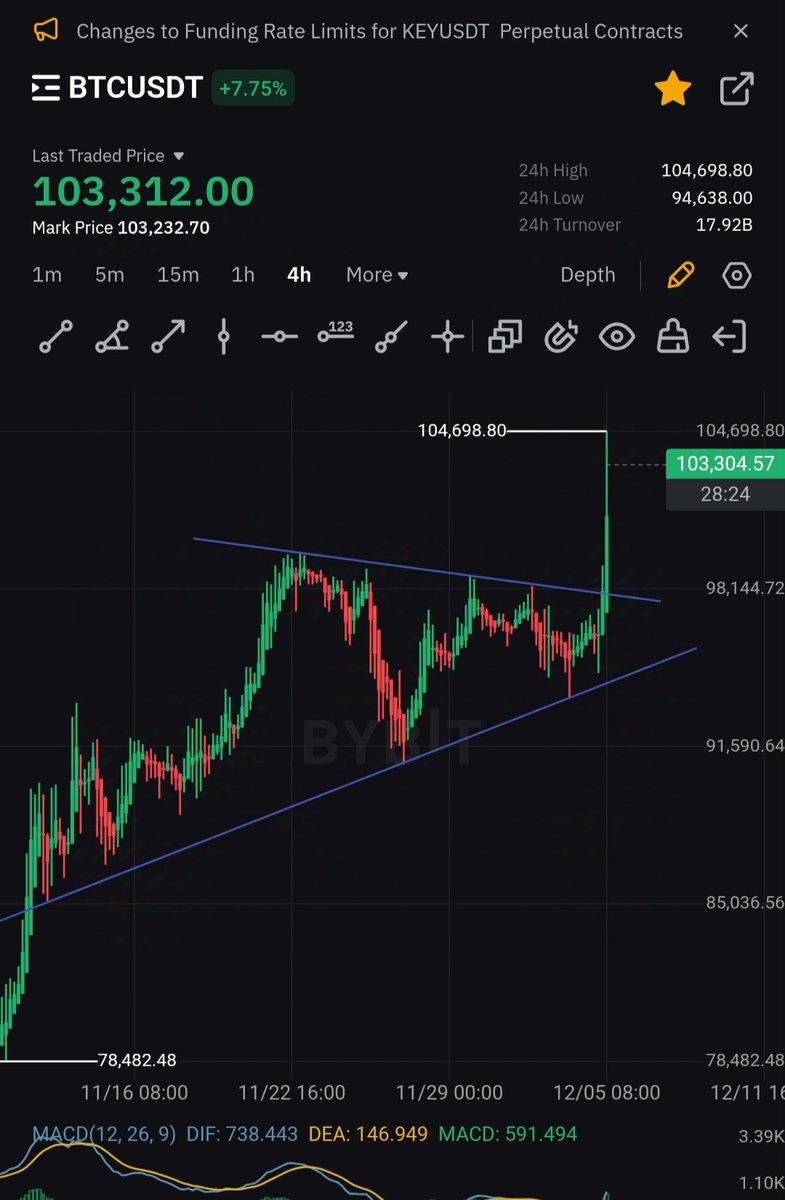Viewport: 785px width, 1200px height.
Task: Select the extended ray line tool
Action: pyautogui.click(x=392, y=337)
